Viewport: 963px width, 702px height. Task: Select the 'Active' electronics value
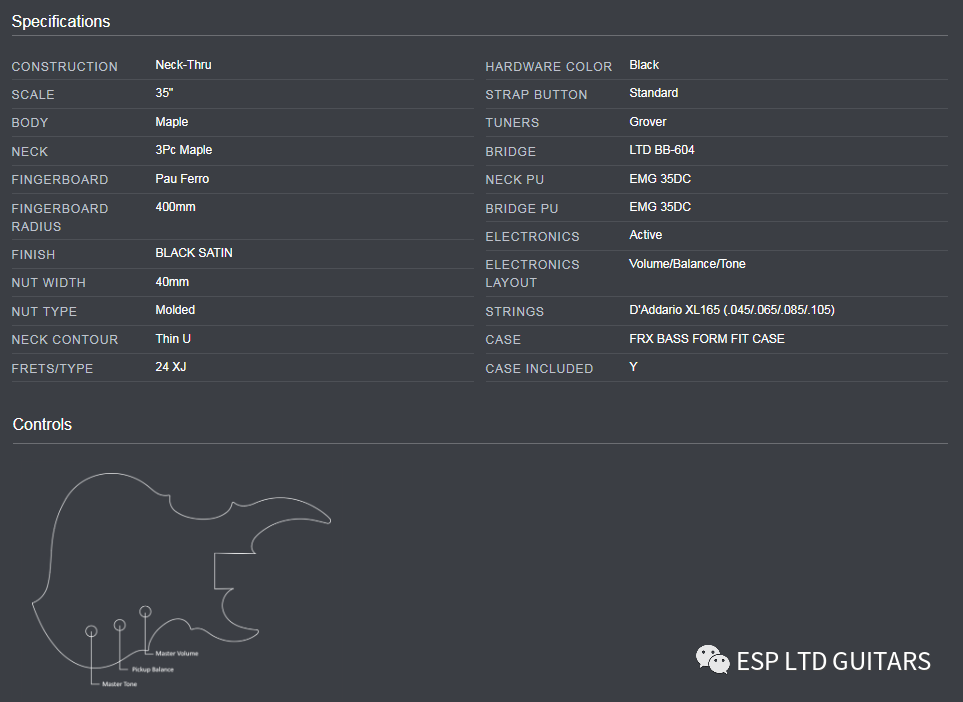coord(645,235)
